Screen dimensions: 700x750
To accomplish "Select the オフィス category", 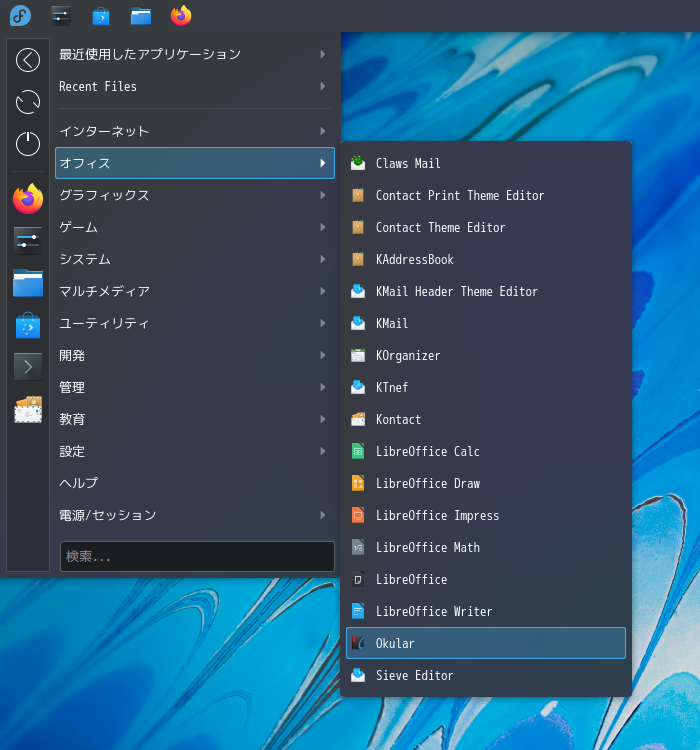I will point(195,163).
